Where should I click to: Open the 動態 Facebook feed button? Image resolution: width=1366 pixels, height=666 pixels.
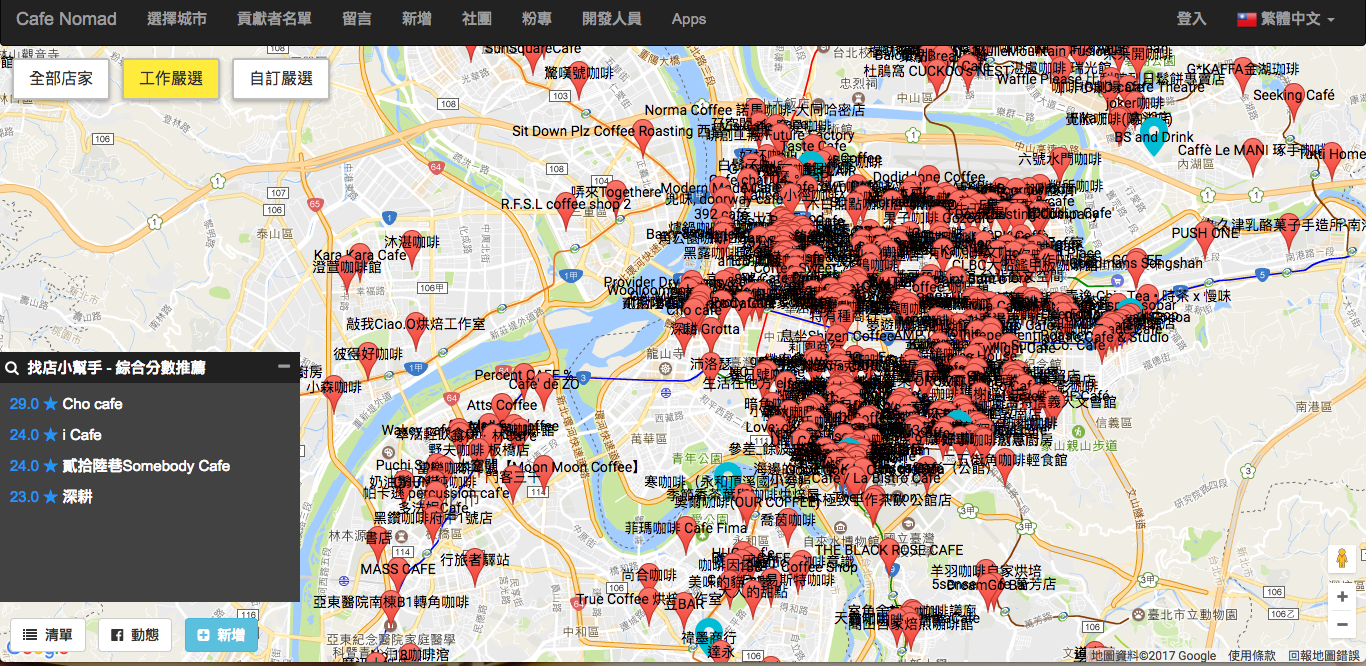click(135, 635)
